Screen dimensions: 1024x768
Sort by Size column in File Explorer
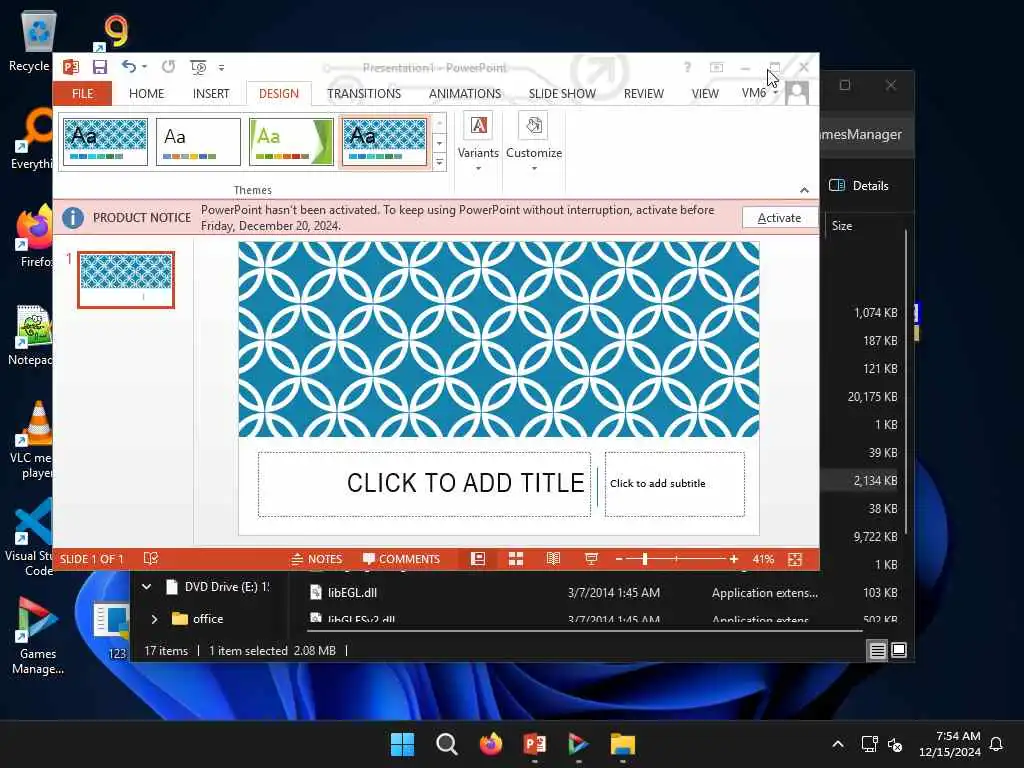pos(842,226)
